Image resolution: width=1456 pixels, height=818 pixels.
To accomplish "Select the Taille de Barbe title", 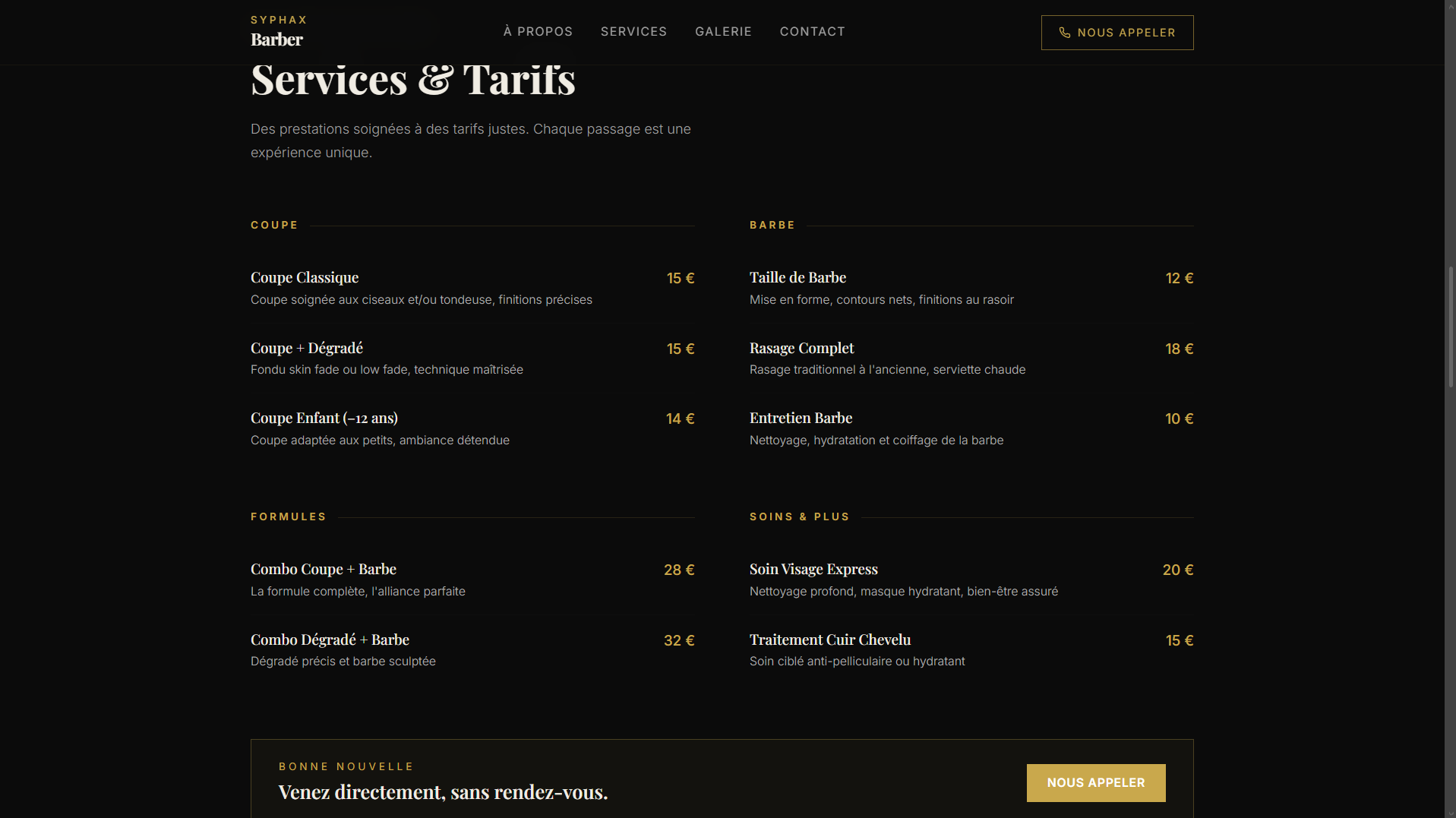I will (797, 278).
